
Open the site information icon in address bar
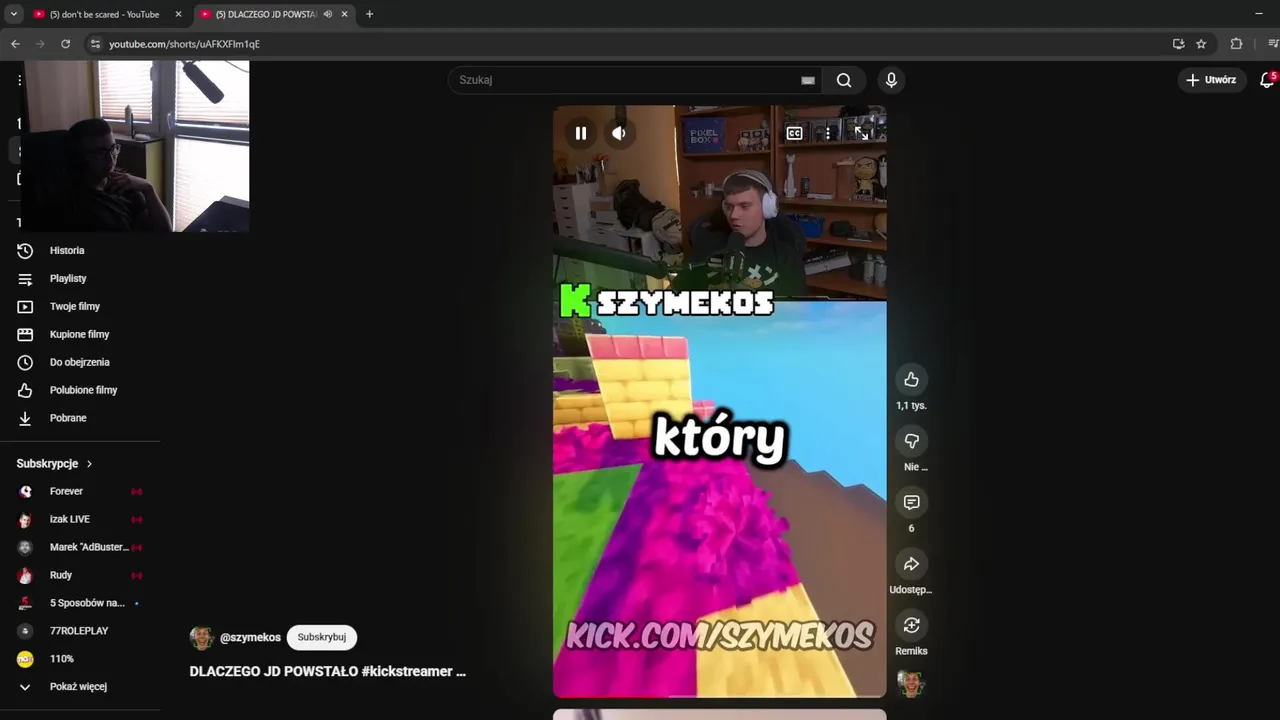click(95, 44)
